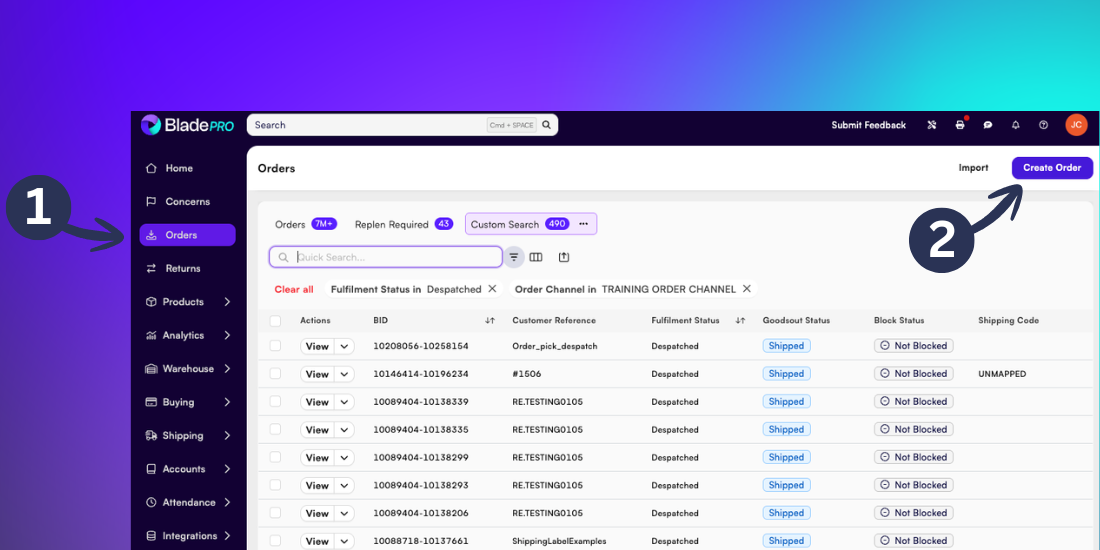View order 10089404-10138293
Viewport: 1100px width, 550px height.
(x=318, y=485)
